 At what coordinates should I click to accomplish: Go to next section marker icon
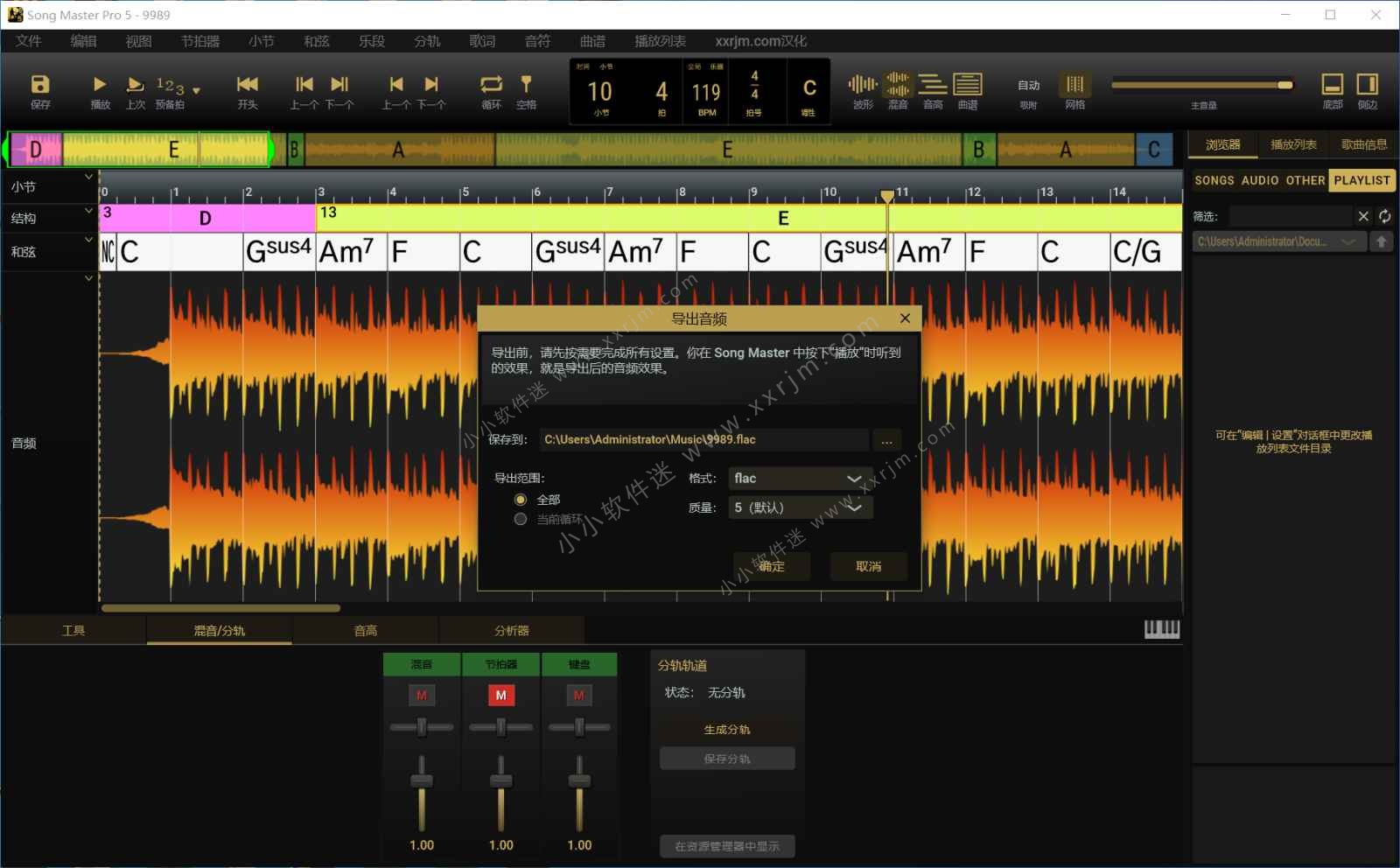(x=339, y=85)
